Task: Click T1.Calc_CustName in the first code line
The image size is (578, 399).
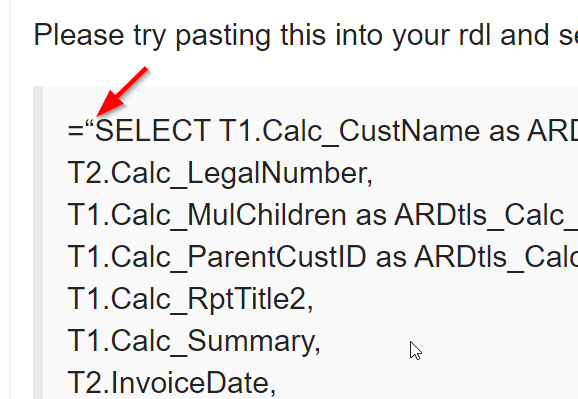Action: tap(349, 132)
